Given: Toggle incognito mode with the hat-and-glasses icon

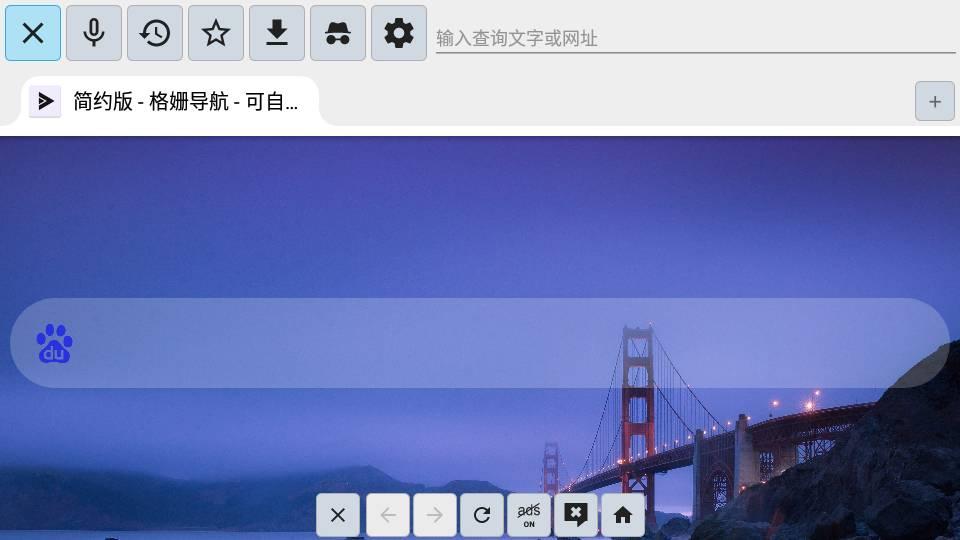Looking at the screenshot, I should 338,33.
